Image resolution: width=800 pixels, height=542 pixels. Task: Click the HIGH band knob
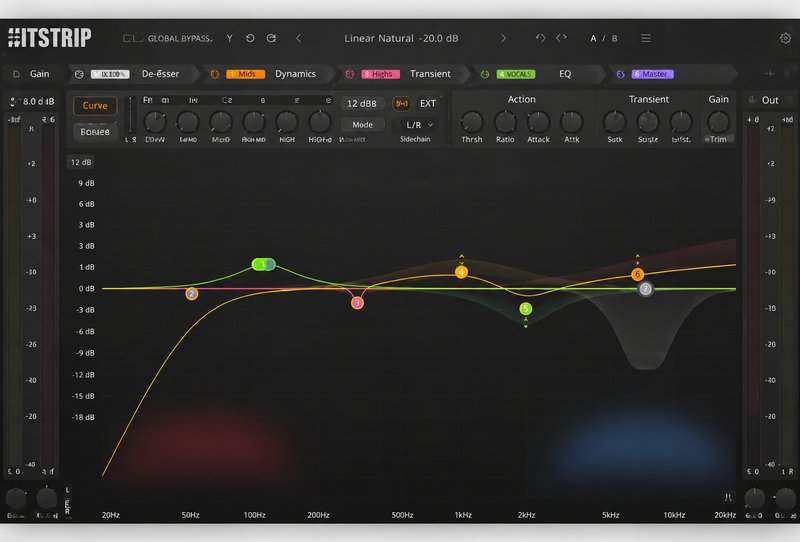point(286,122)
